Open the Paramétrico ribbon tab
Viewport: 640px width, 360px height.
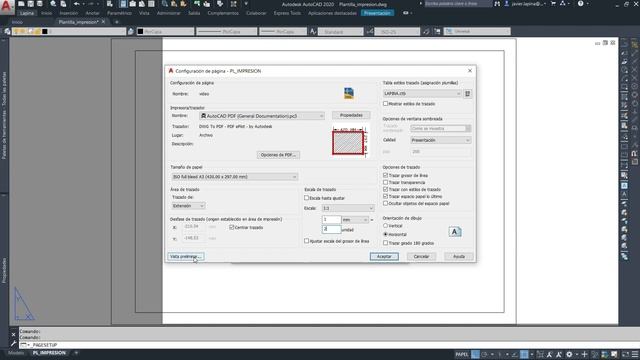[119, 13]
